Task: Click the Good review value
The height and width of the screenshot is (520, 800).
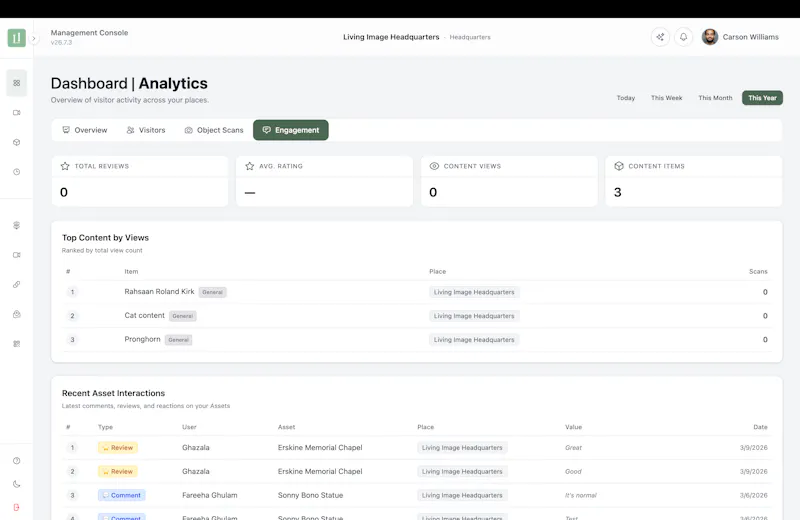Action: point(573,472)
